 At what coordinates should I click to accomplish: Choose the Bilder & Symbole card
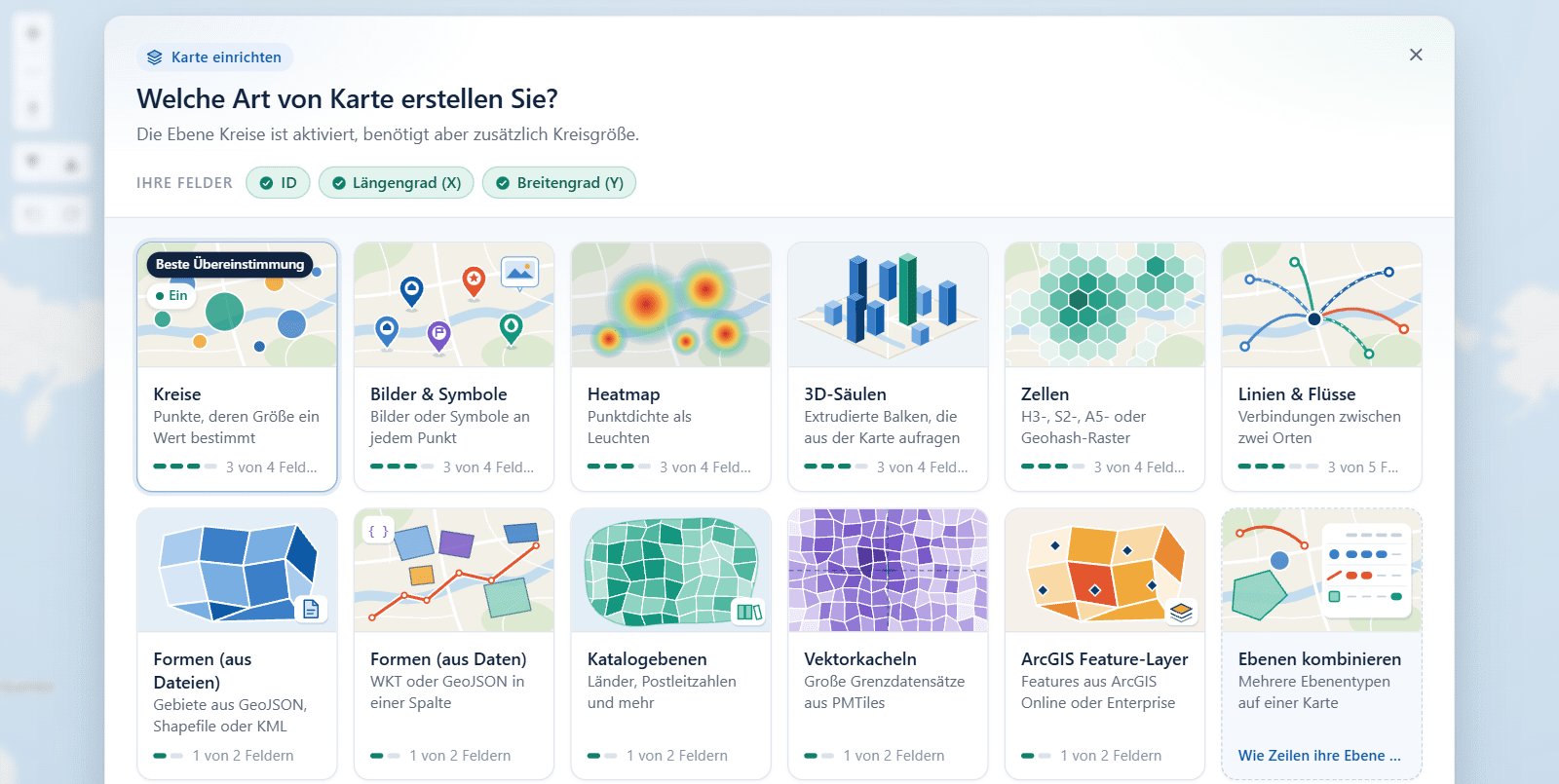454,366
